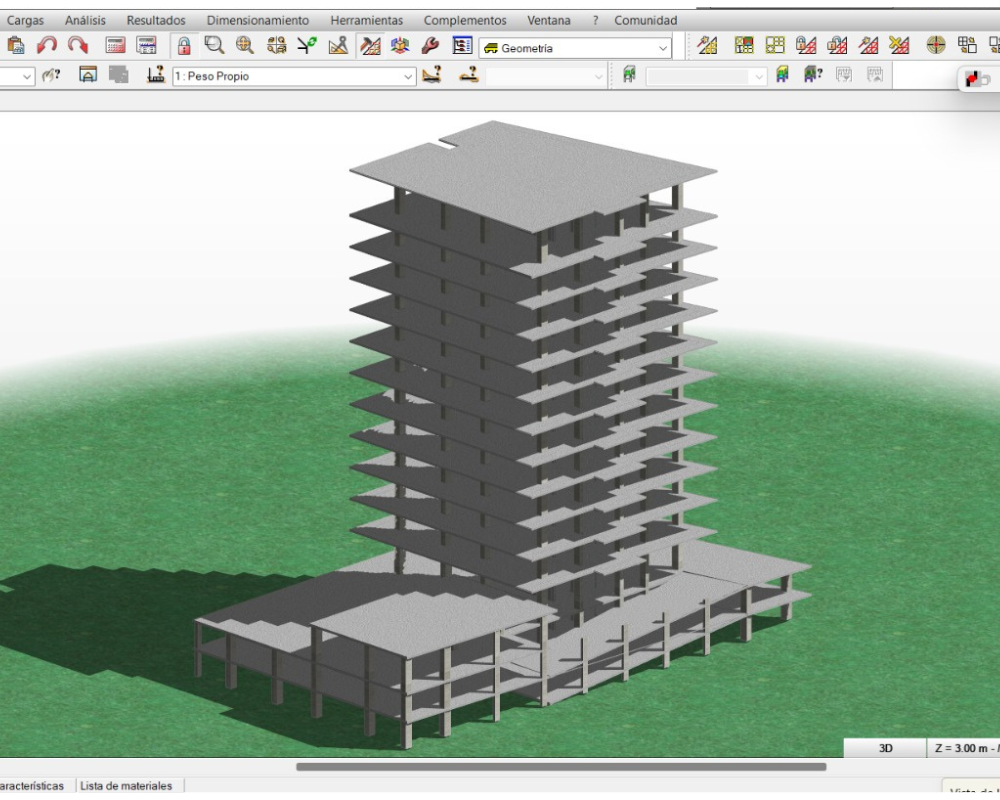The image size is (1000, 800).
Task: Open the Análisis menu
Action: coord(85,20)
